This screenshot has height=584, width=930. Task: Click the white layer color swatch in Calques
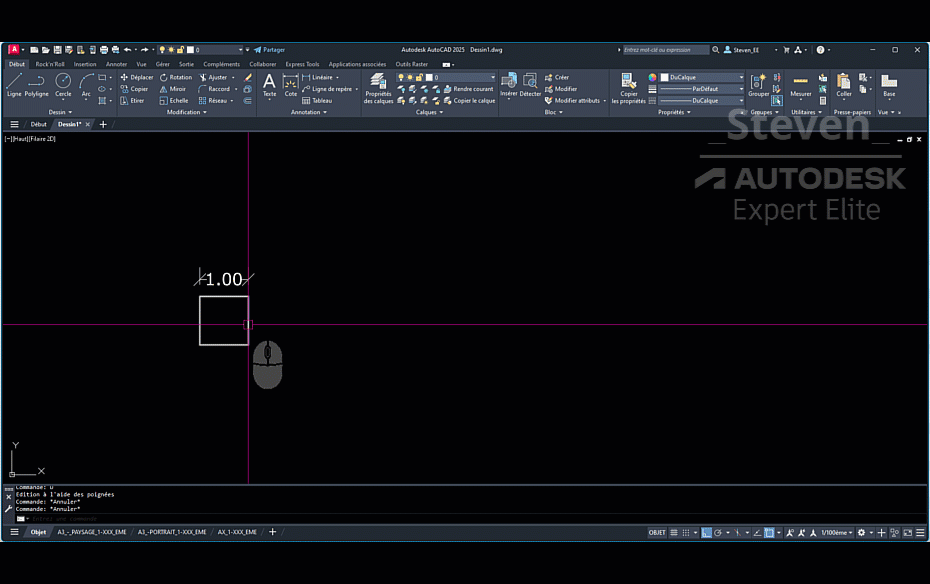pyautogui.click(x=429, y=78)
